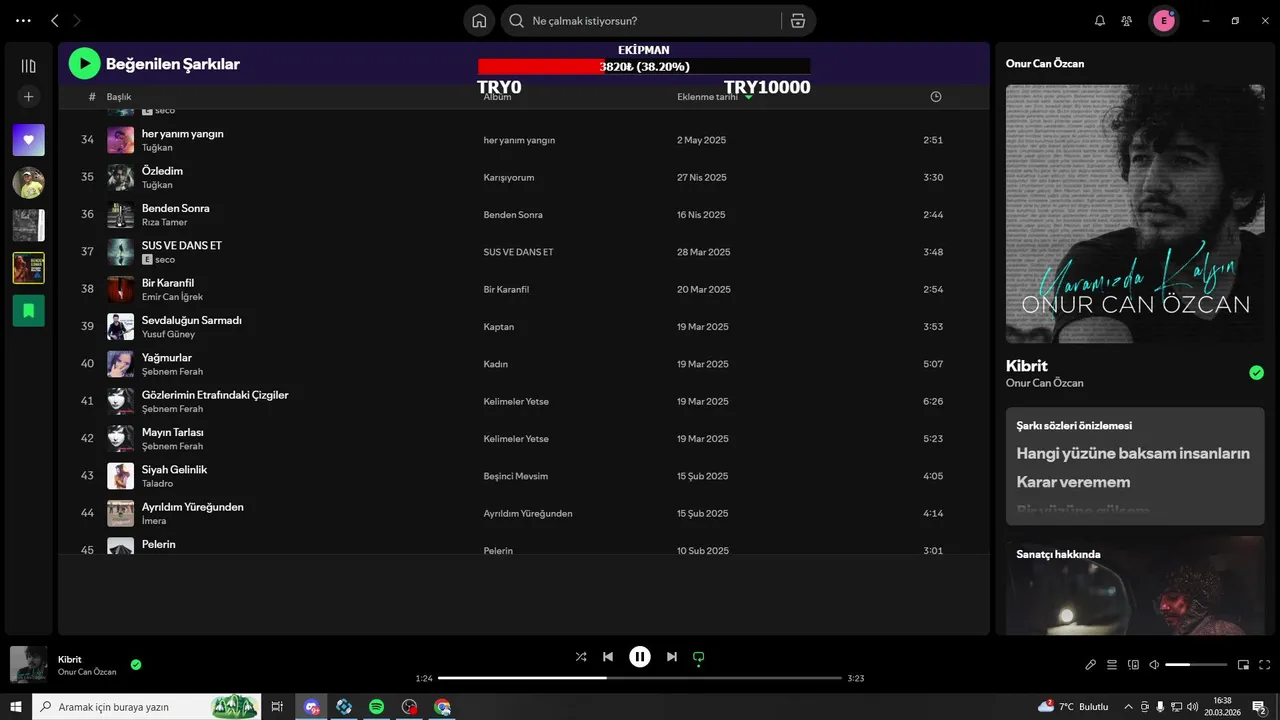Open Emir Can İğrek artist link
This screenshot has height=720, width=1280.
tap(172, 297)
